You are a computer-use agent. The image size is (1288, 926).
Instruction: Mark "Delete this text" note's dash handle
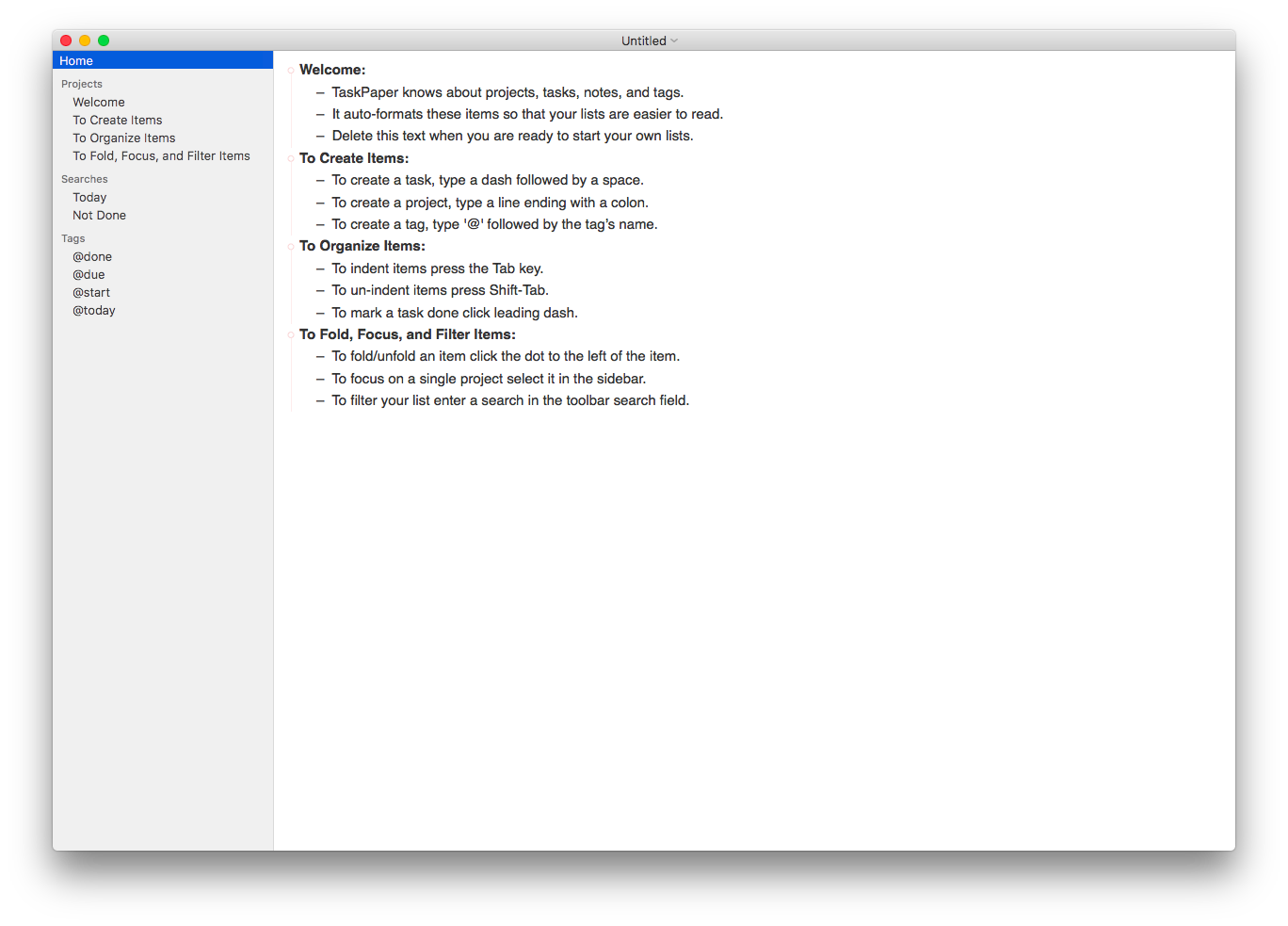coord(319,136)
